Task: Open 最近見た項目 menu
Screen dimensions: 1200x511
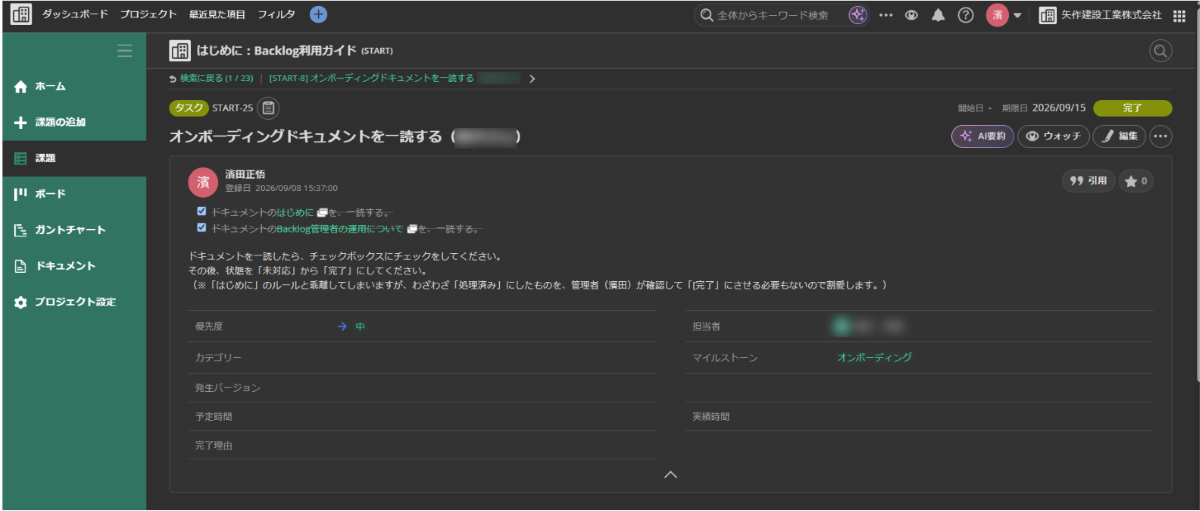Action: point(217,15)
